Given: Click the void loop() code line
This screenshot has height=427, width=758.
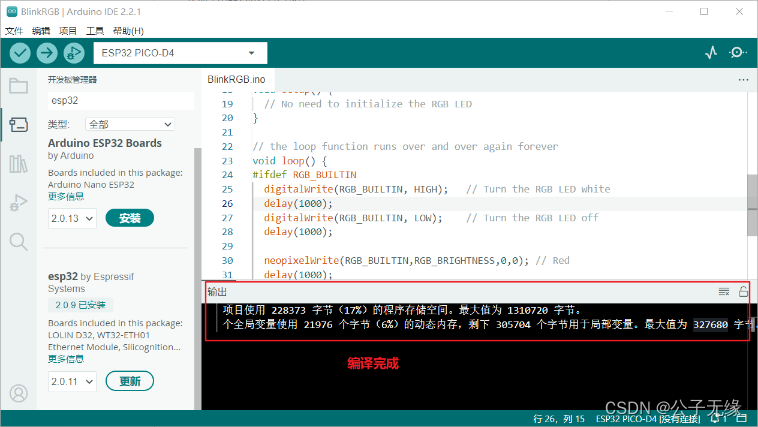Looking at the screenshot, I should tap(290, 161).
